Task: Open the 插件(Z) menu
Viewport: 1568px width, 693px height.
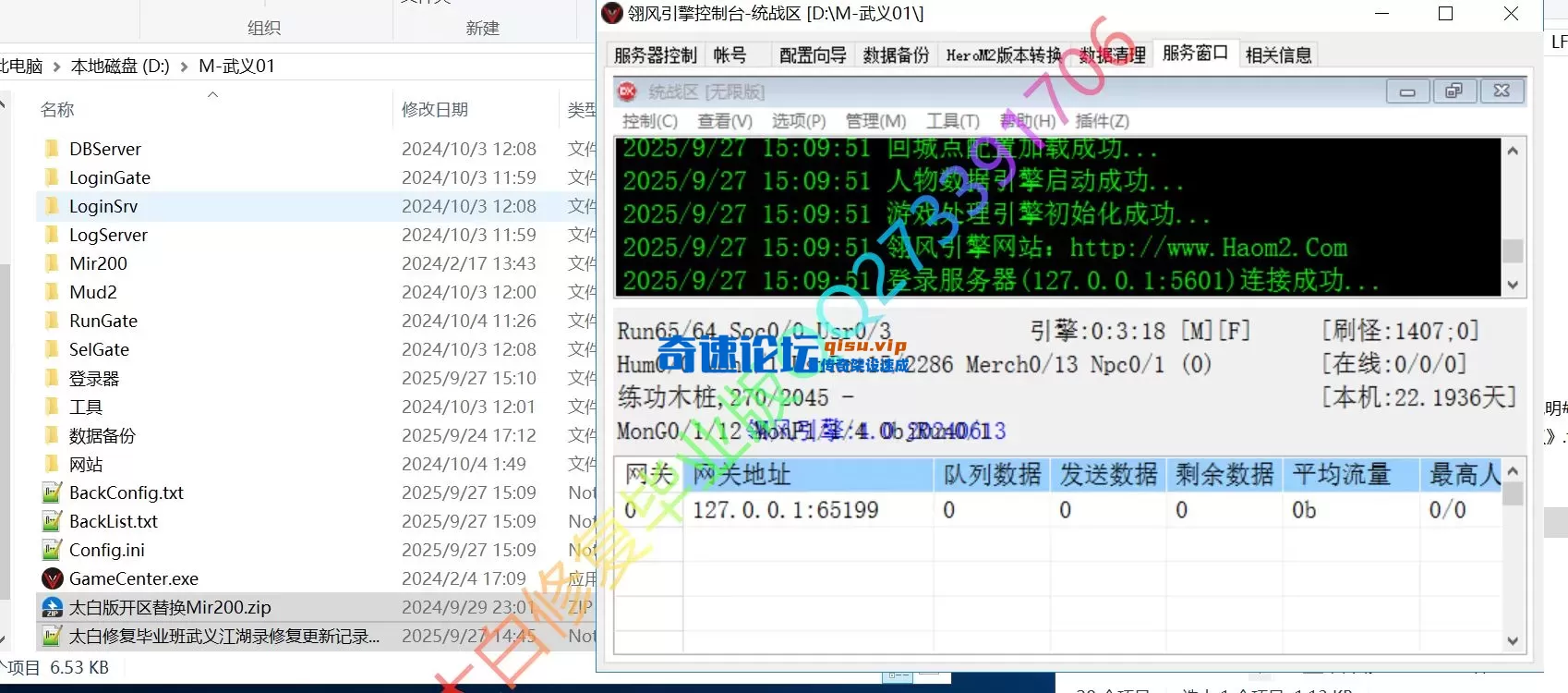Action: [x=1103, y=121]
